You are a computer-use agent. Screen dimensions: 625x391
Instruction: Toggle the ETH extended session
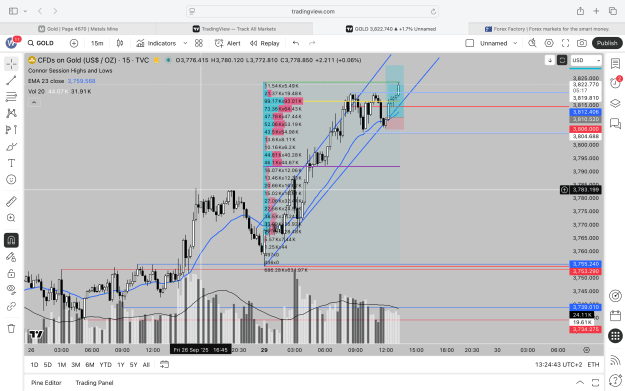click(x=593, y=364)
